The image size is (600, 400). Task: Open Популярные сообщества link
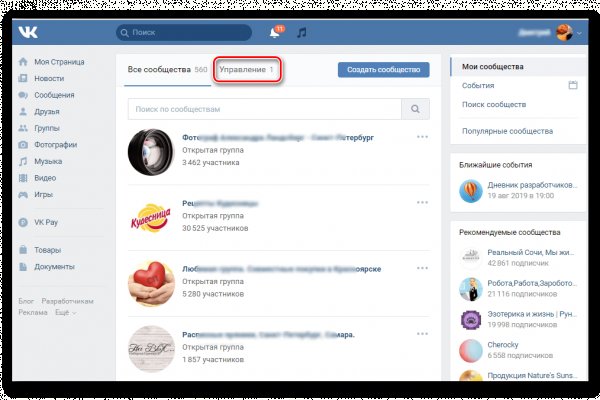[x=507, y=131]
